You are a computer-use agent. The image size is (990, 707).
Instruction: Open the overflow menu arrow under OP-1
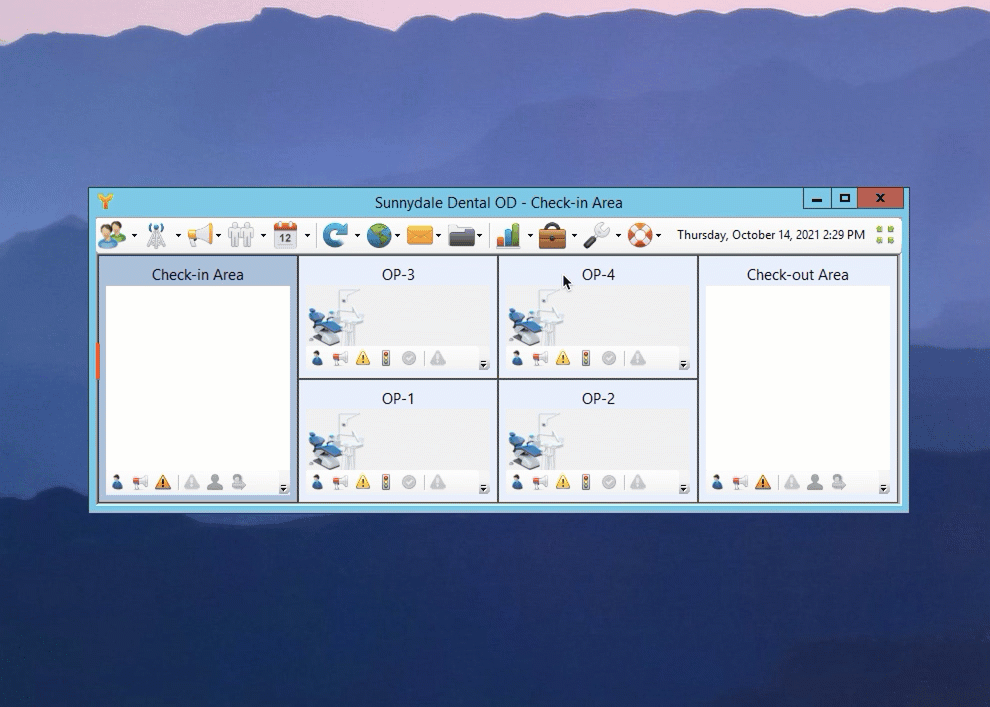[x=484, y=488]
